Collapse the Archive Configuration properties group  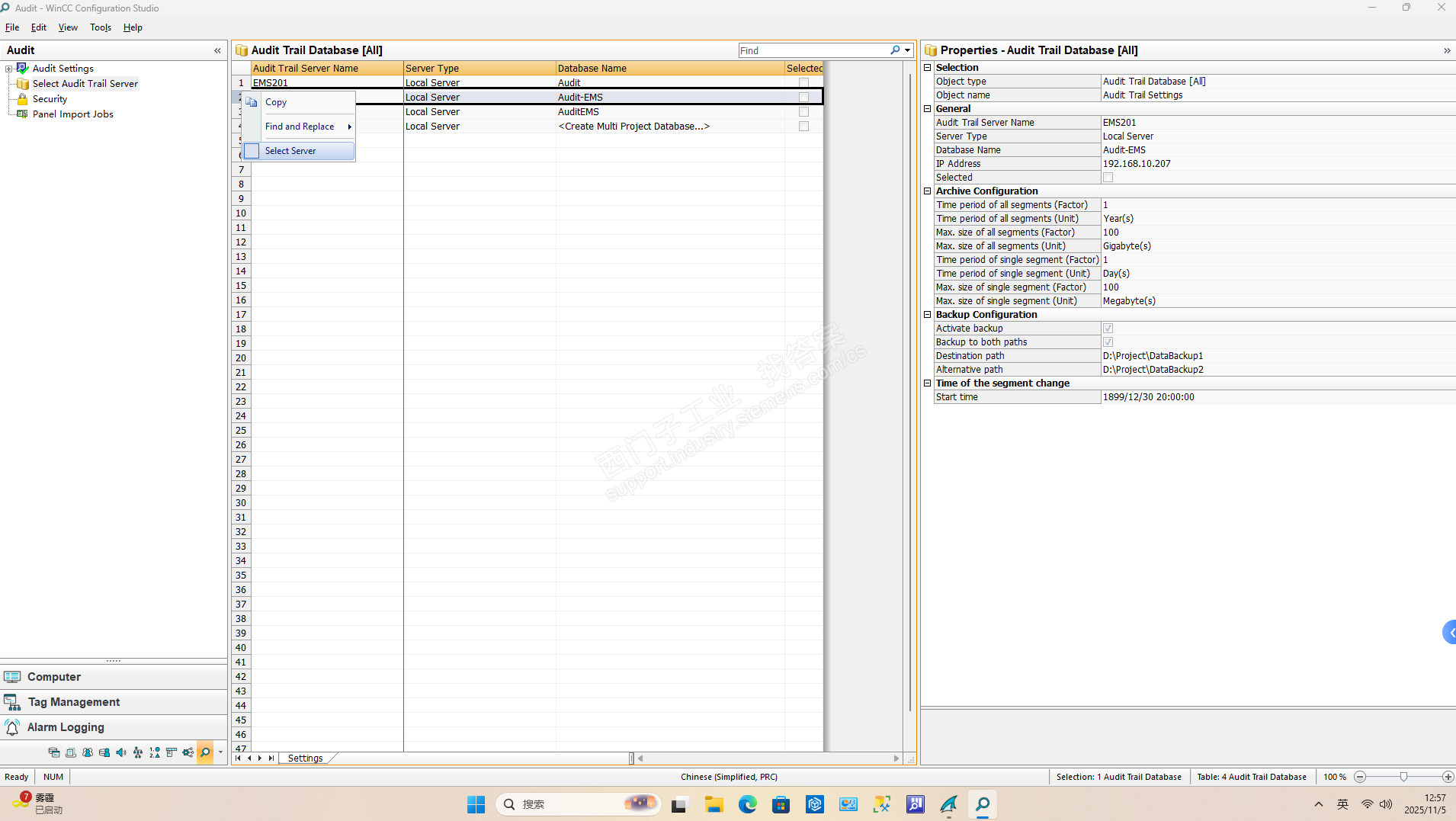pyautogui.click(x=928, y=191)
